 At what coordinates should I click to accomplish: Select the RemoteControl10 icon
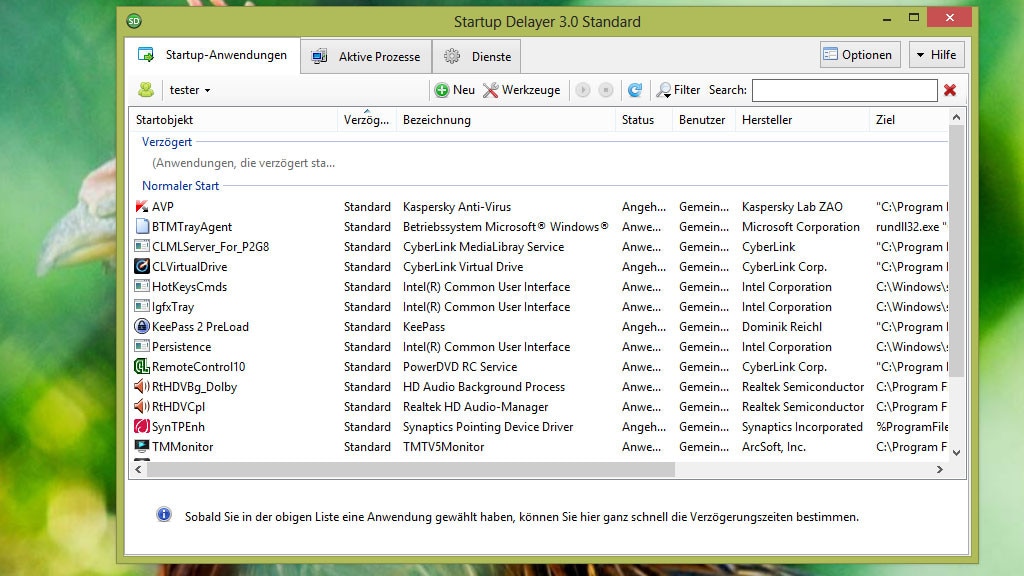[142, 366]
